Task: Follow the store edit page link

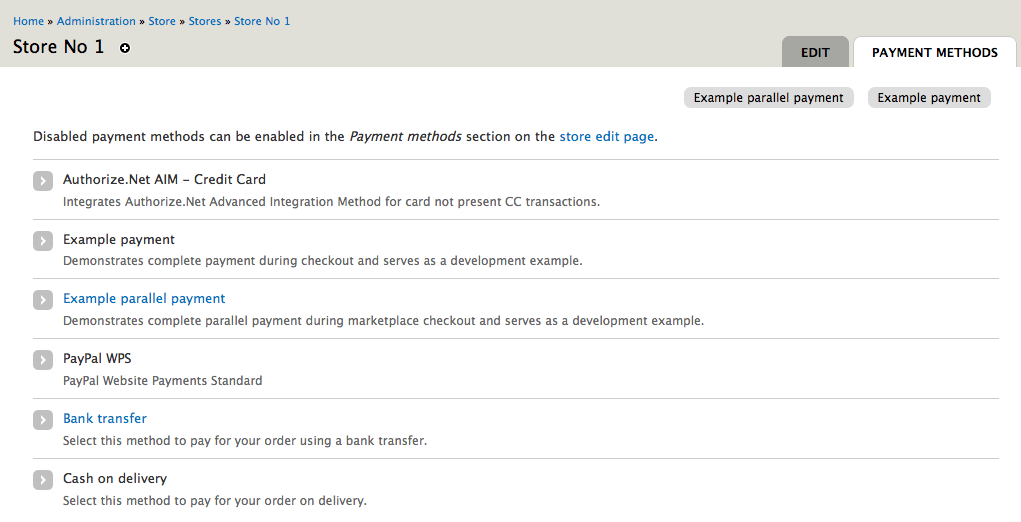Action: click(x=607, y=137)
